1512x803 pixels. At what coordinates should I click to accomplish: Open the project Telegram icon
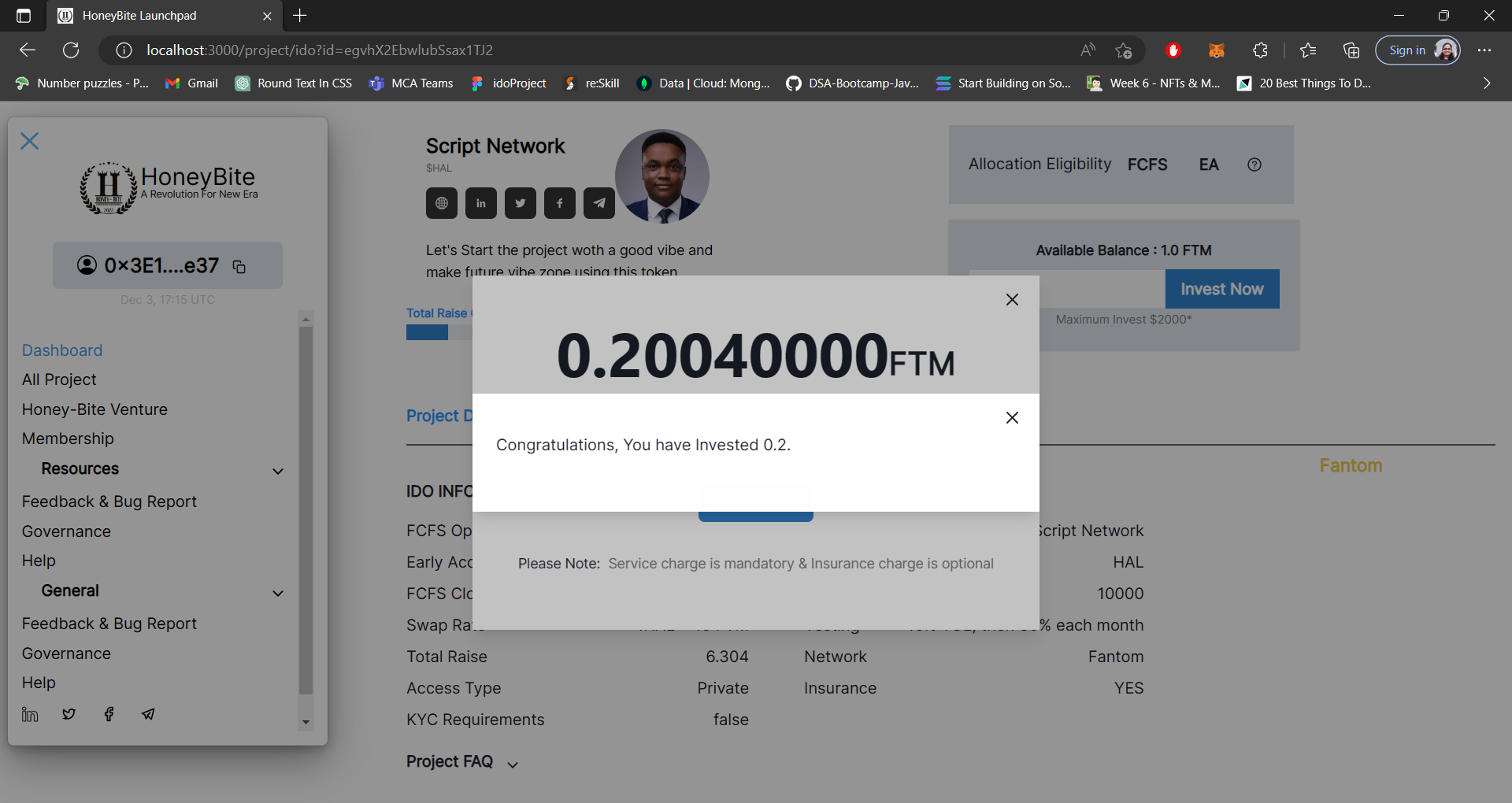coord(599,203)
